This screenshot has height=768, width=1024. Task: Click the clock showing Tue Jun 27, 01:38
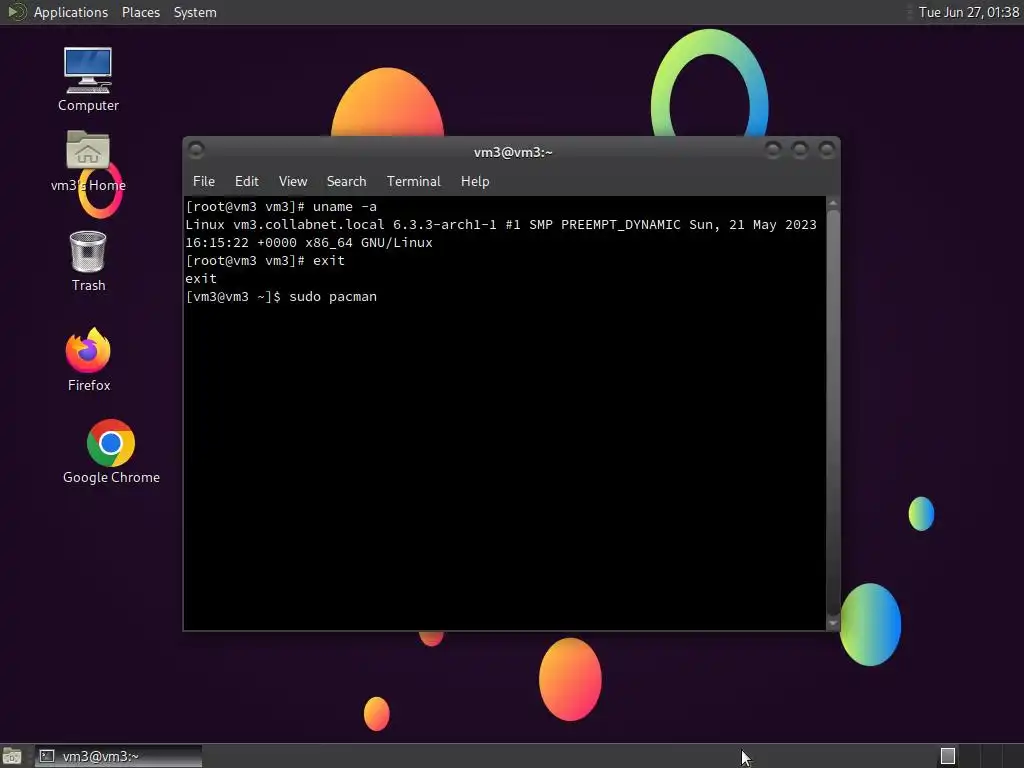[x=968, y=12]
